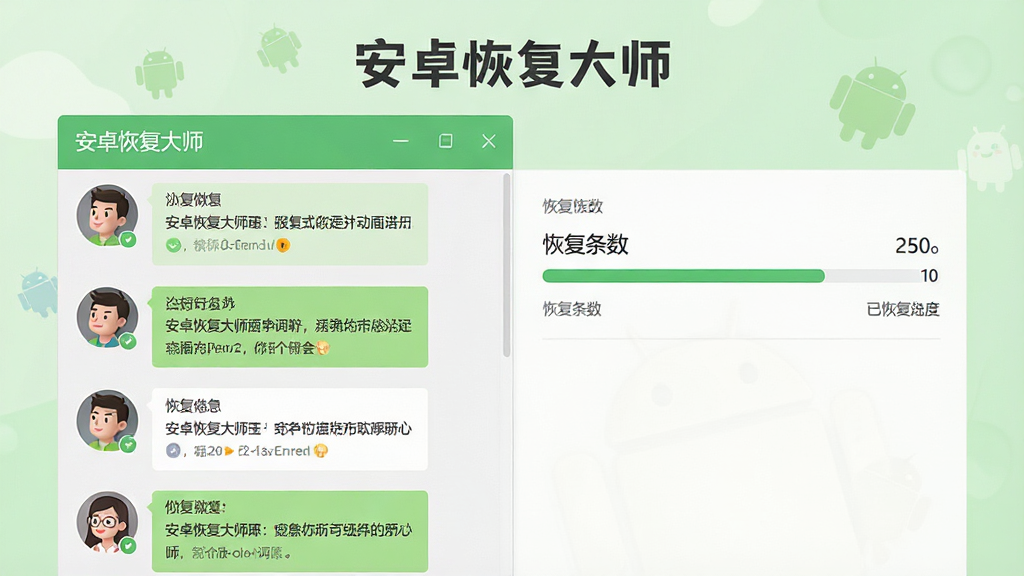Click the verified badge on woman's avatar
The width and height of the screenshot is (1024, 576).
coord(128,545)
